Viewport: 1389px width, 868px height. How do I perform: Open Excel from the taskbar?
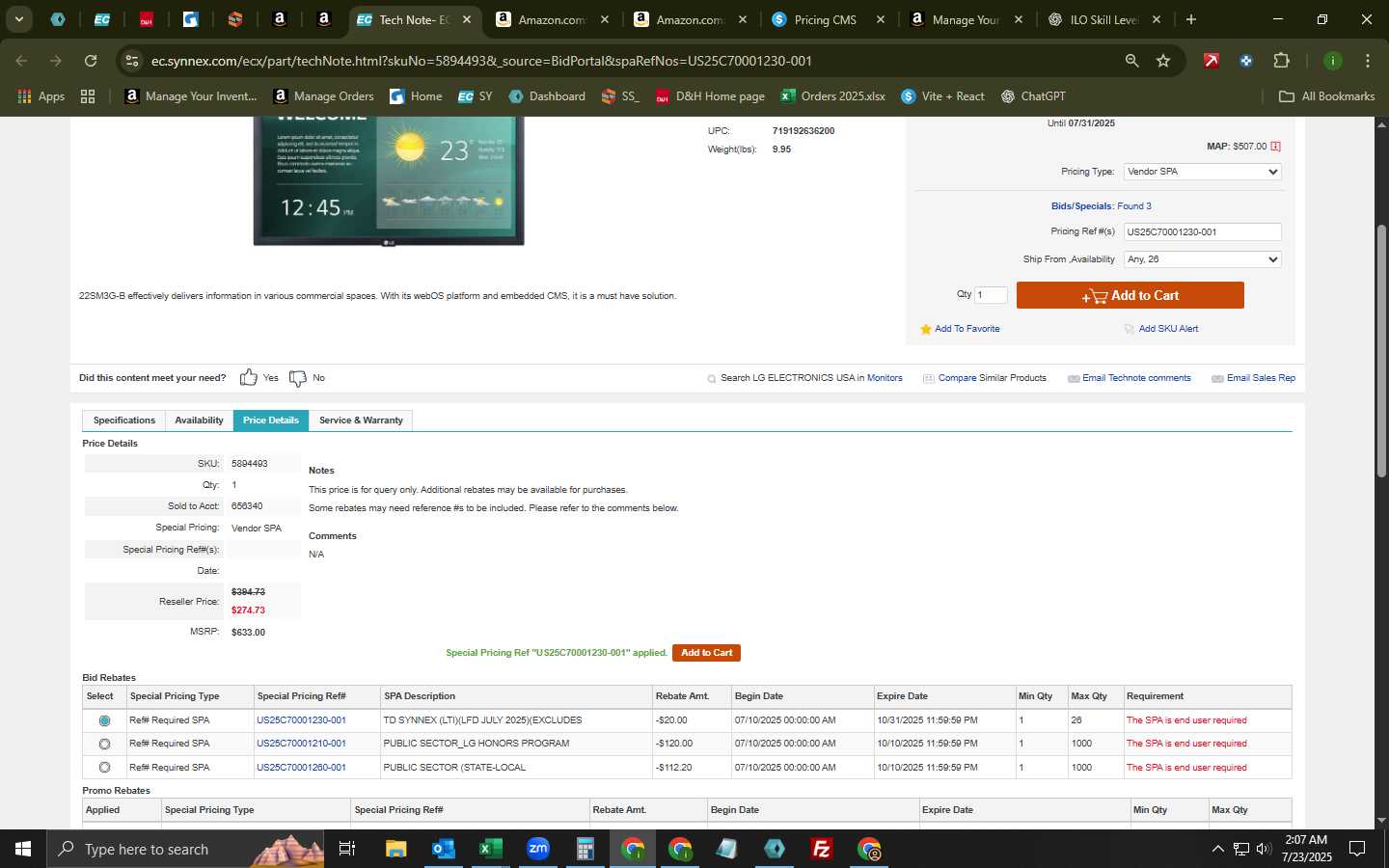(490, 849)
